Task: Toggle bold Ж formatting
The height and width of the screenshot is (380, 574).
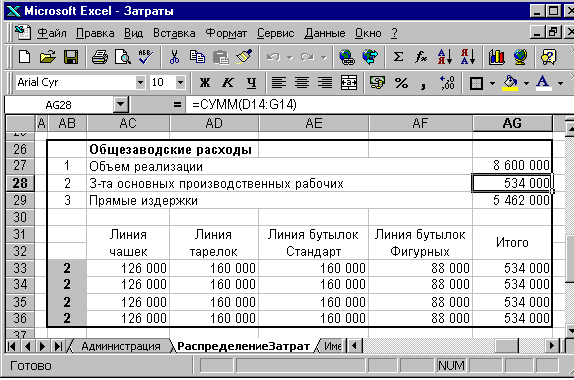Action: tap(205, 83)
